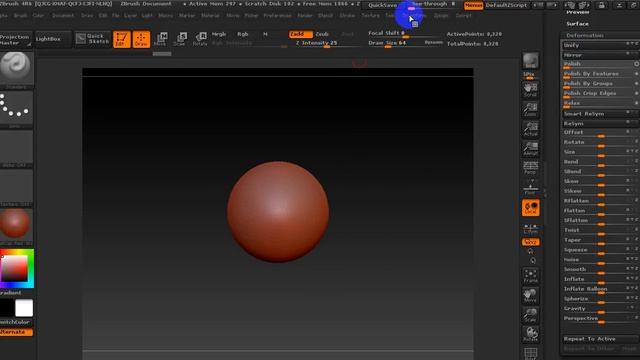The width and height of the screenshot is (640, 360).
Task: Toggle Zadd sculpt mode
Action: (x=301, y=34)
